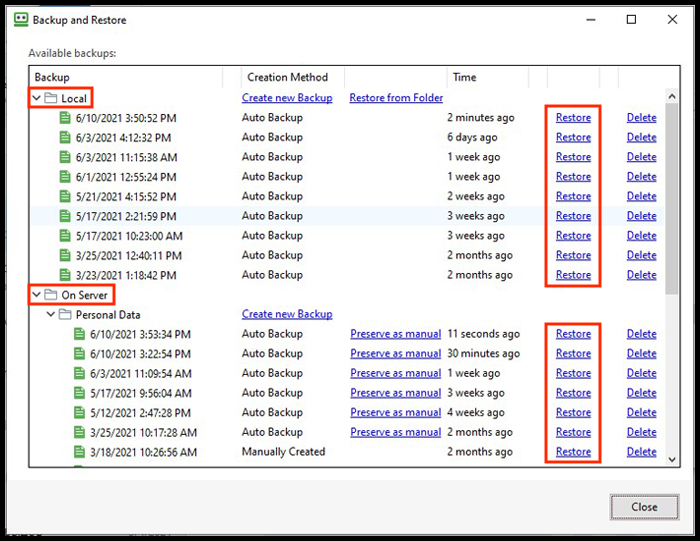Collapse the On Server backups group
700x541 pixels.
coord(37,294)
